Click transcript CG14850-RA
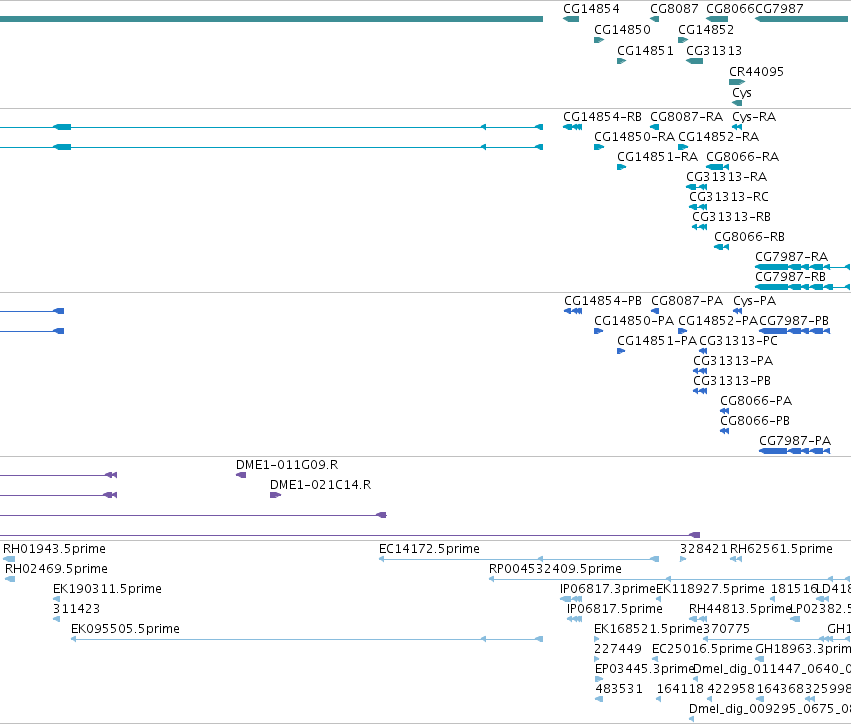Viewport: 851px width, 724px height. click(x=634, y=137)
